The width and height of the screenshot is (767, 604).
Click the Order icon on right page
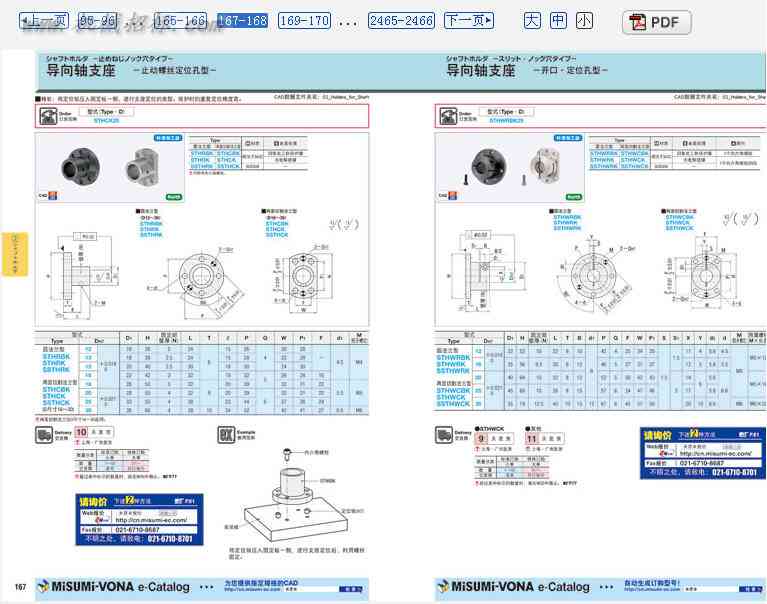coord(448,116)
